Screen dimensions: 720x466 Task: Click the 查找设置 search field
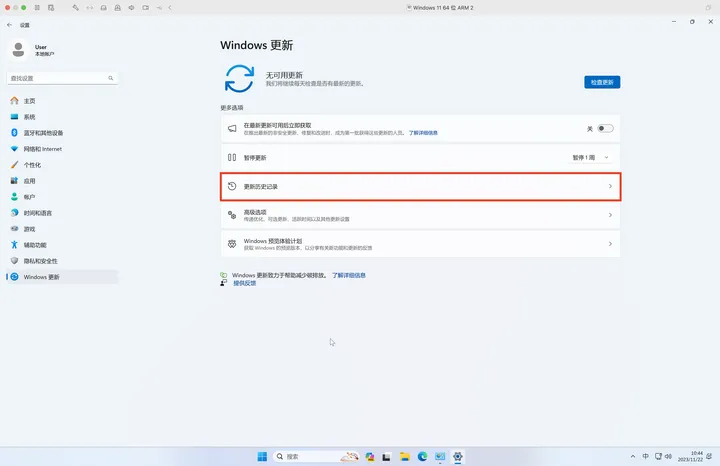(x=62, y=78)
